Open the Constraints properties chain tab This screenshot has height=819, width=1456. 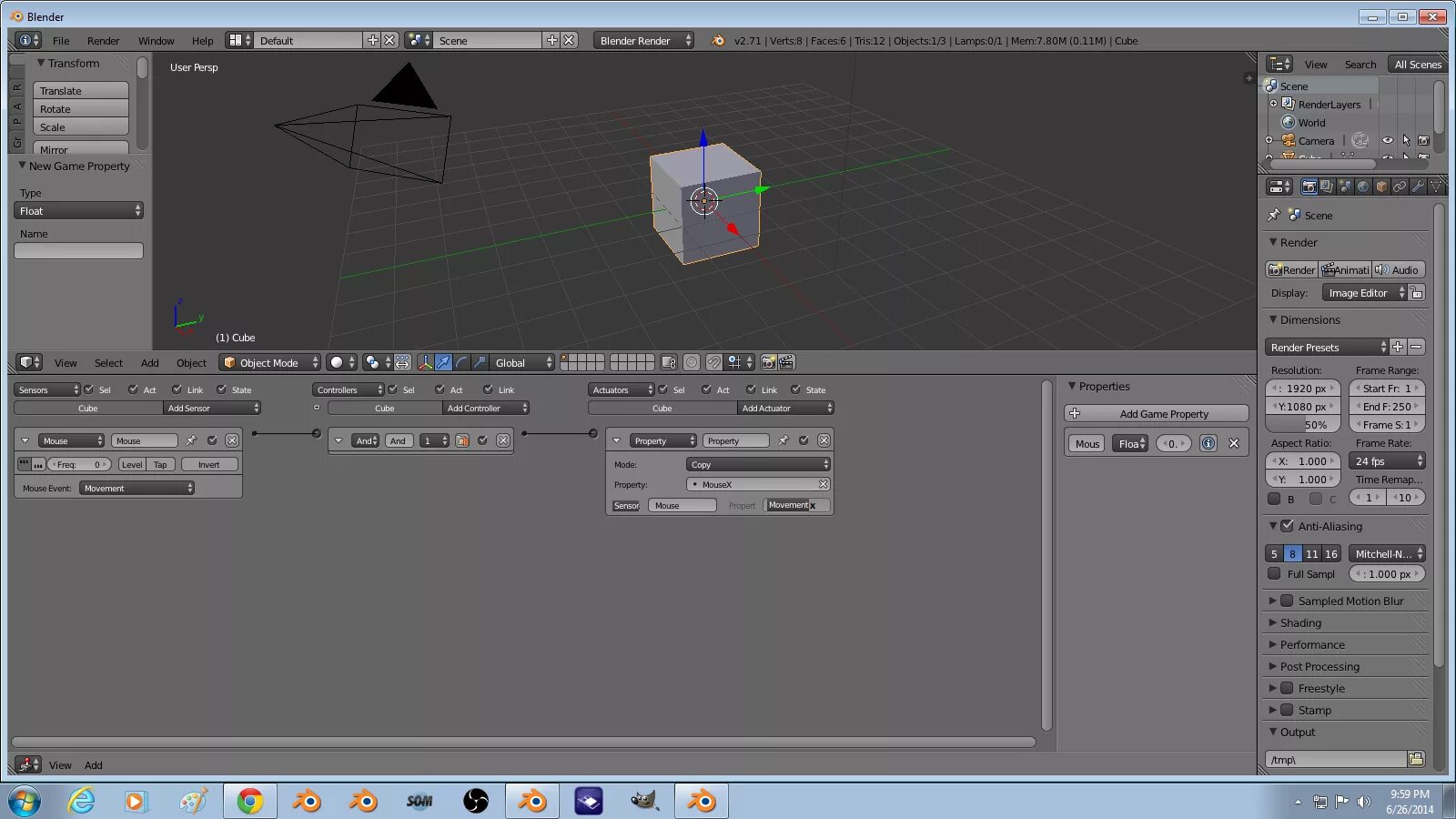(1400, 187)
